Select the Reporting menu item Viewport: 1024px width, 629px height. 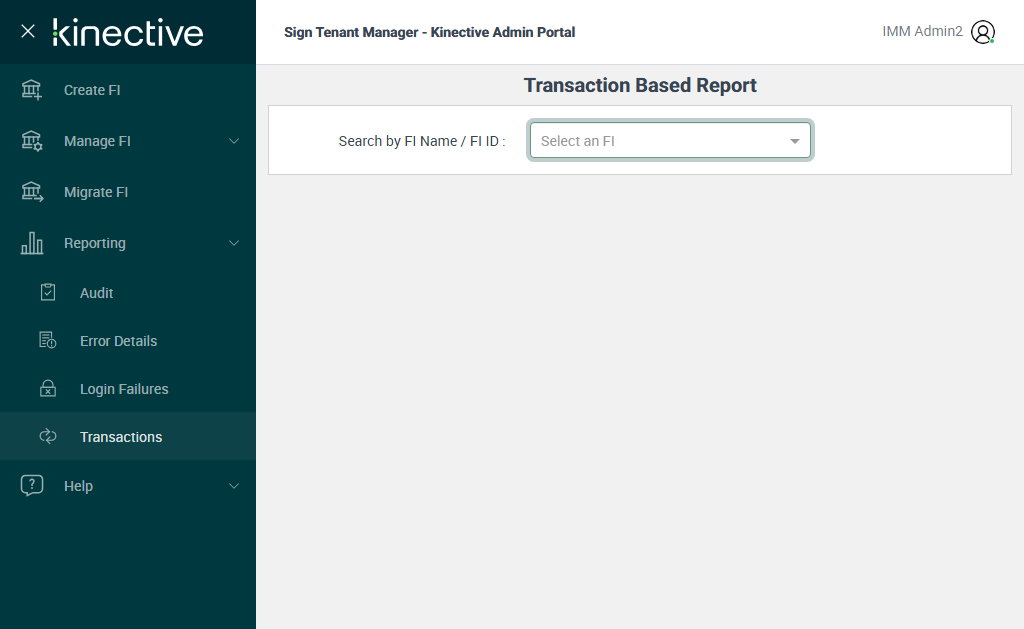point(95,243)
